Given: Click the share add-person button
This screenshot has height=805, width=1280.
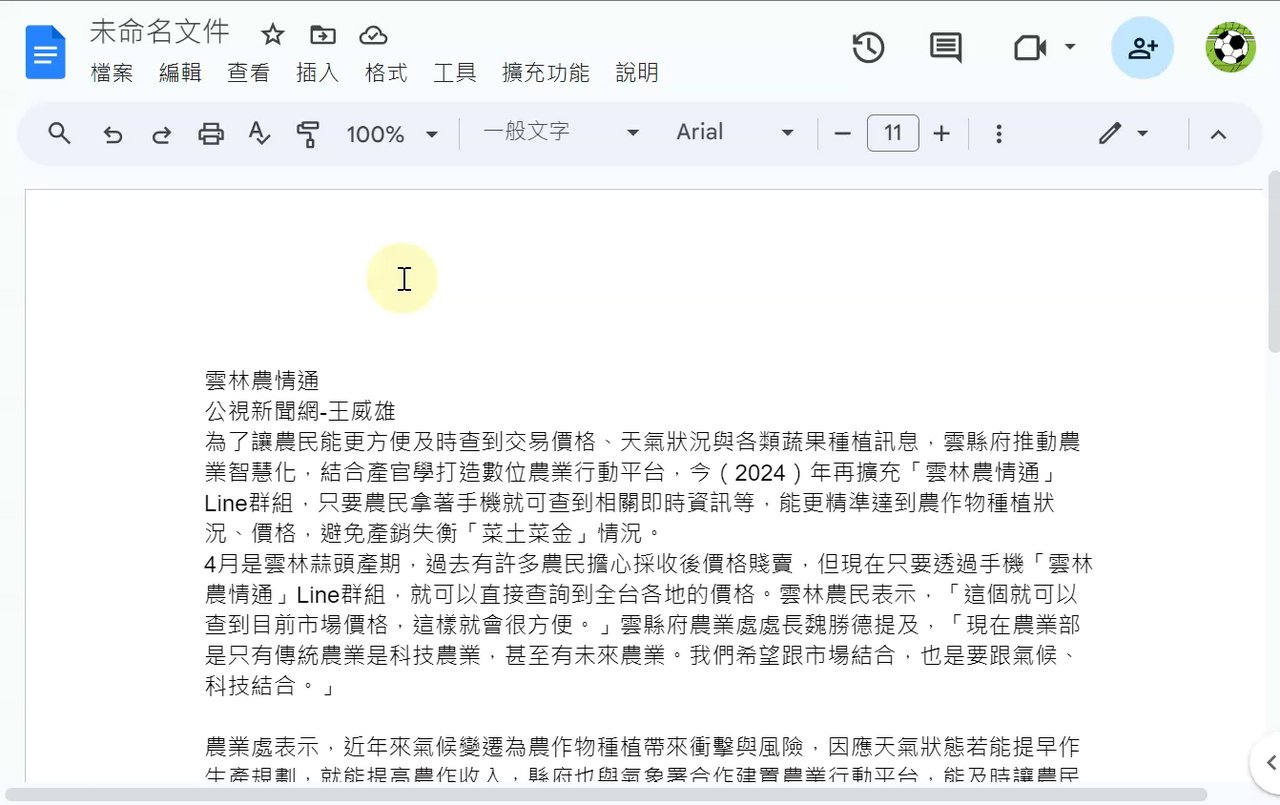Looking at the screenshot, I should 1143,47.
